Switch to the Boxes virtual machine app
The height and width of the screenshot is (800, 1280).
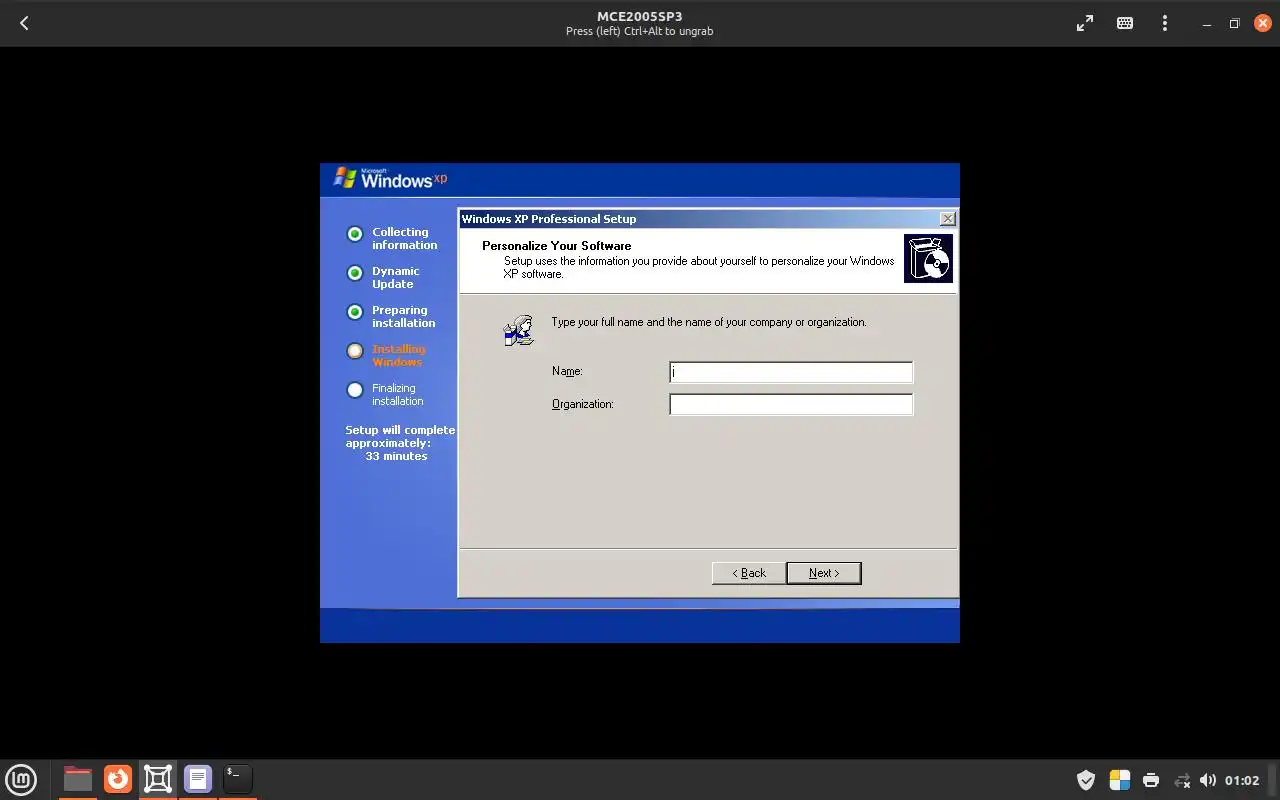(158, 779)
